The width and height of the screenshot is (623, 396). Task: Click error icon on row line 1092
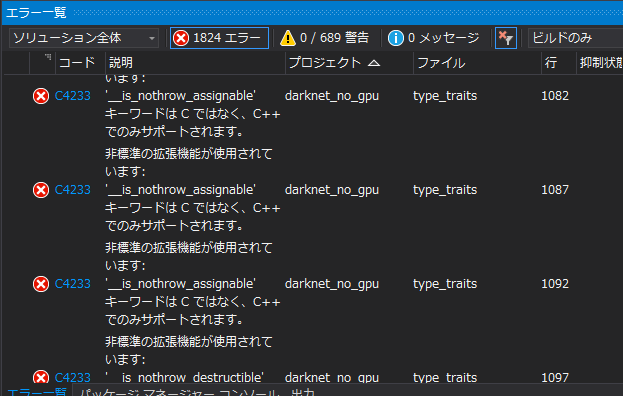[x=41, y=284]
